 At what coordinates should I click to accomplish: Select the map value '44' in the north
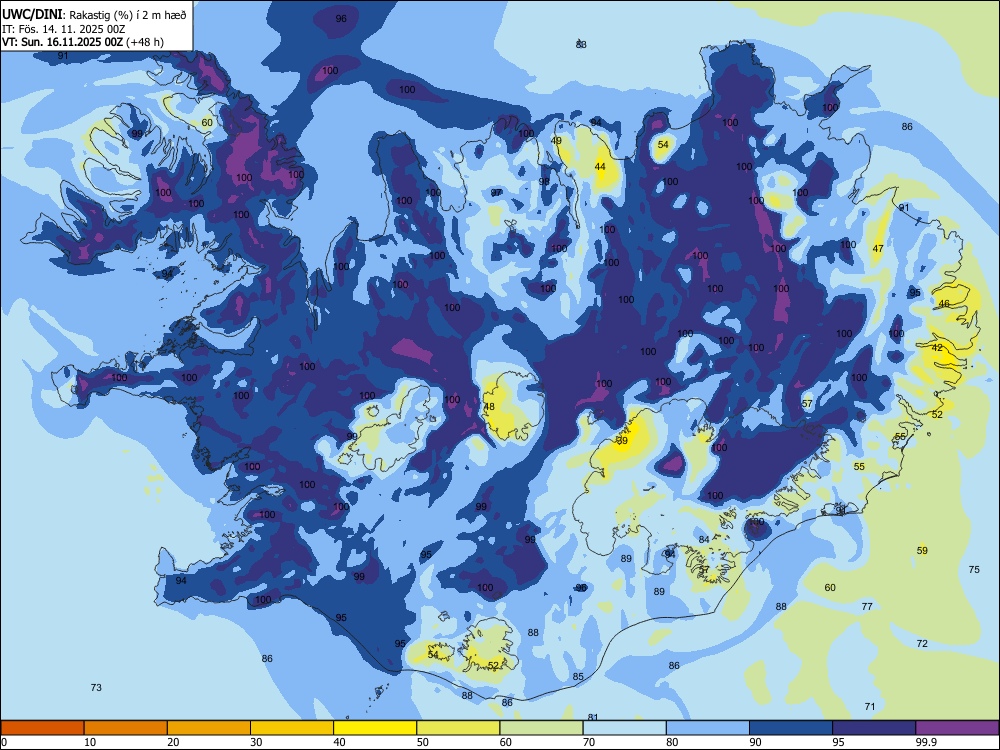tap(600, 166)
